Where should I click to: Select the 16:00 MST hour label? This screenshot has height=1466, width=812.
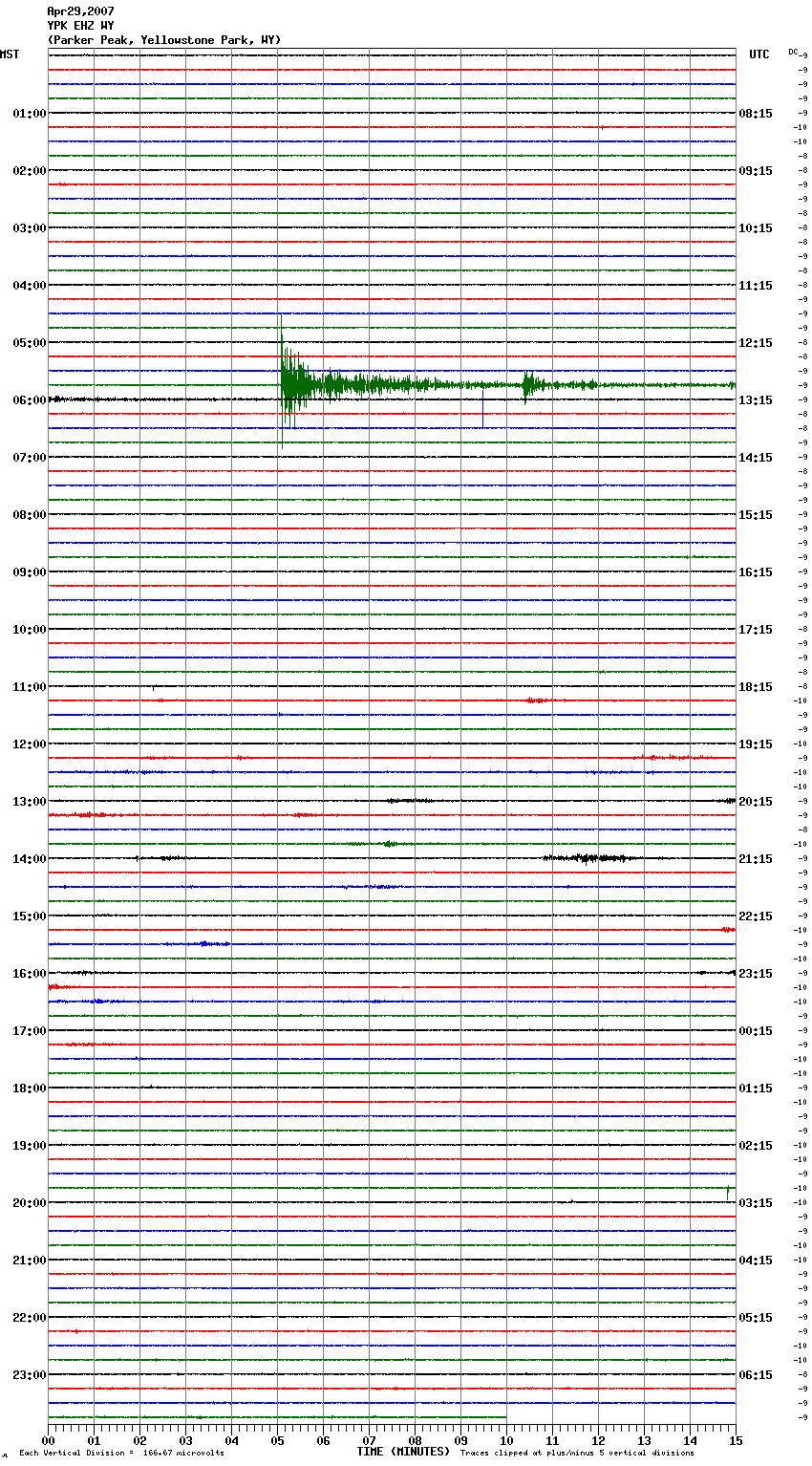pos(30,974)
